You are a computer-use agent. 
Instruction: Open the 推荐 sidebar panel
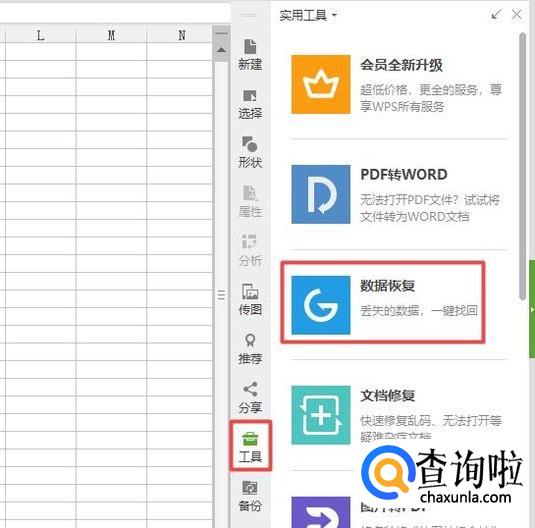coord(250,349)
